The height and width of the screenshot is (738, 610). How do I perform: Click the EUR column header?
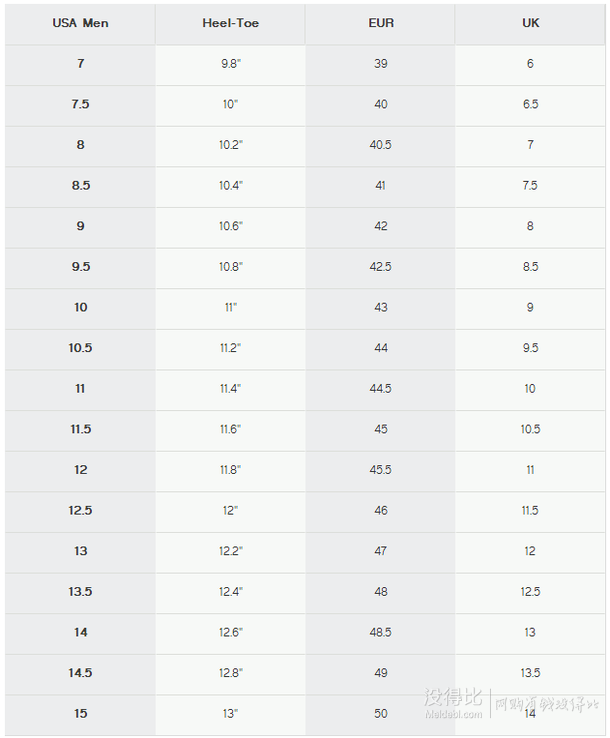[380, 24]
